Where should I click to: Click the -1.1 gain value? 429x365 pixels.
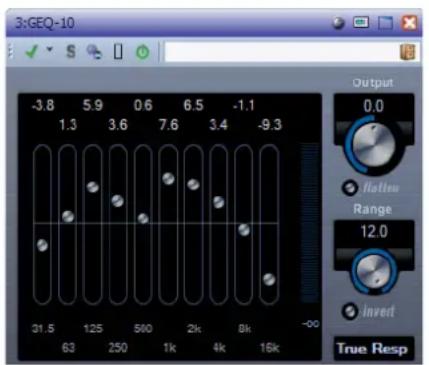pos(244,105)
